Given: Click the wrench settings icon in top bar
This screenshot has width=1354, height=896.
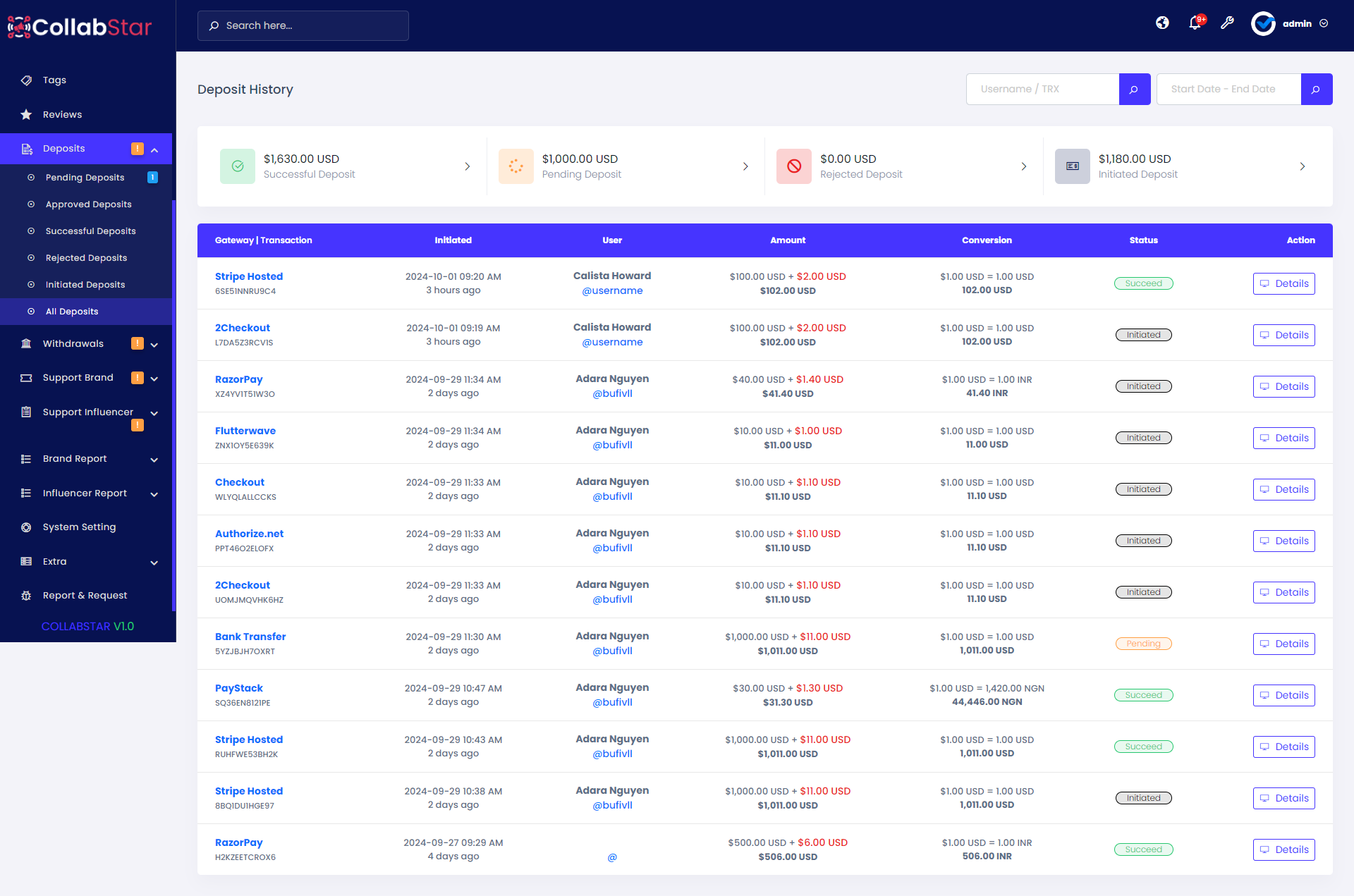Looking at the screenshot, I should pyautogui.click(x=1228, y=23).
